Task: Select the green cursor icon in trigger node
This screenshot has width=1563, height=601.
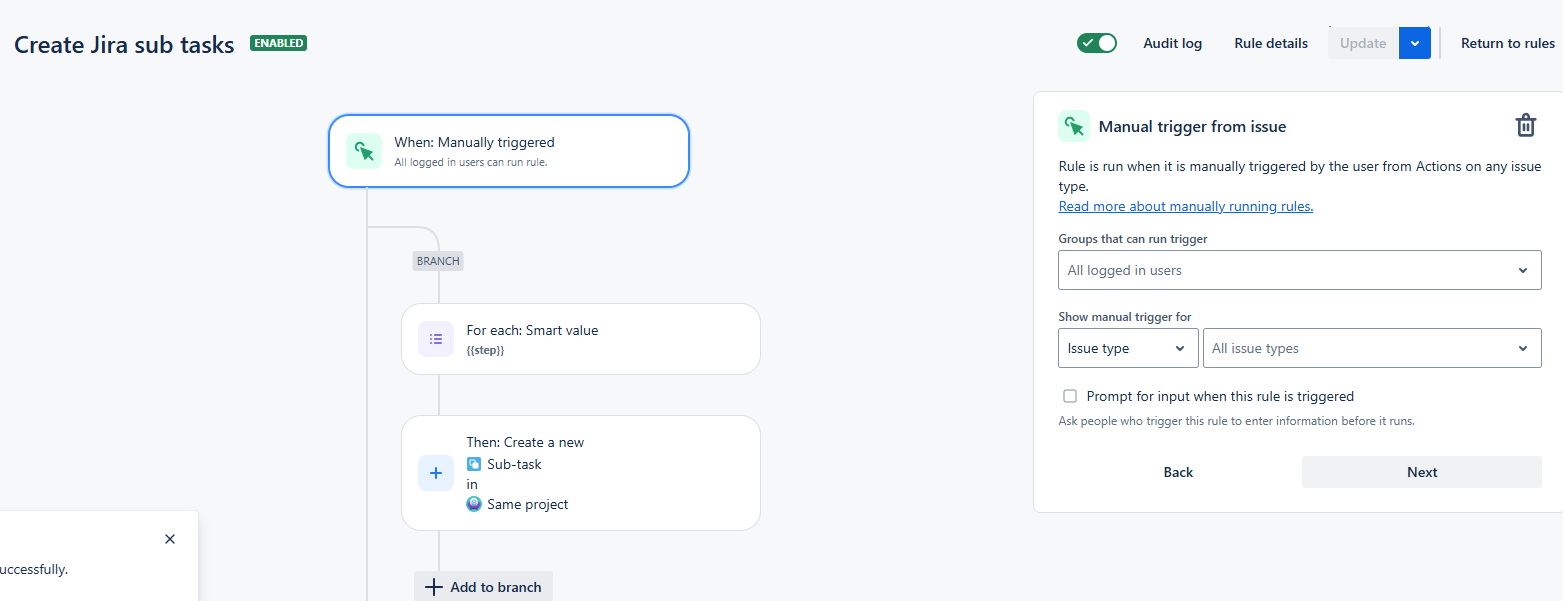Action: 364,151
